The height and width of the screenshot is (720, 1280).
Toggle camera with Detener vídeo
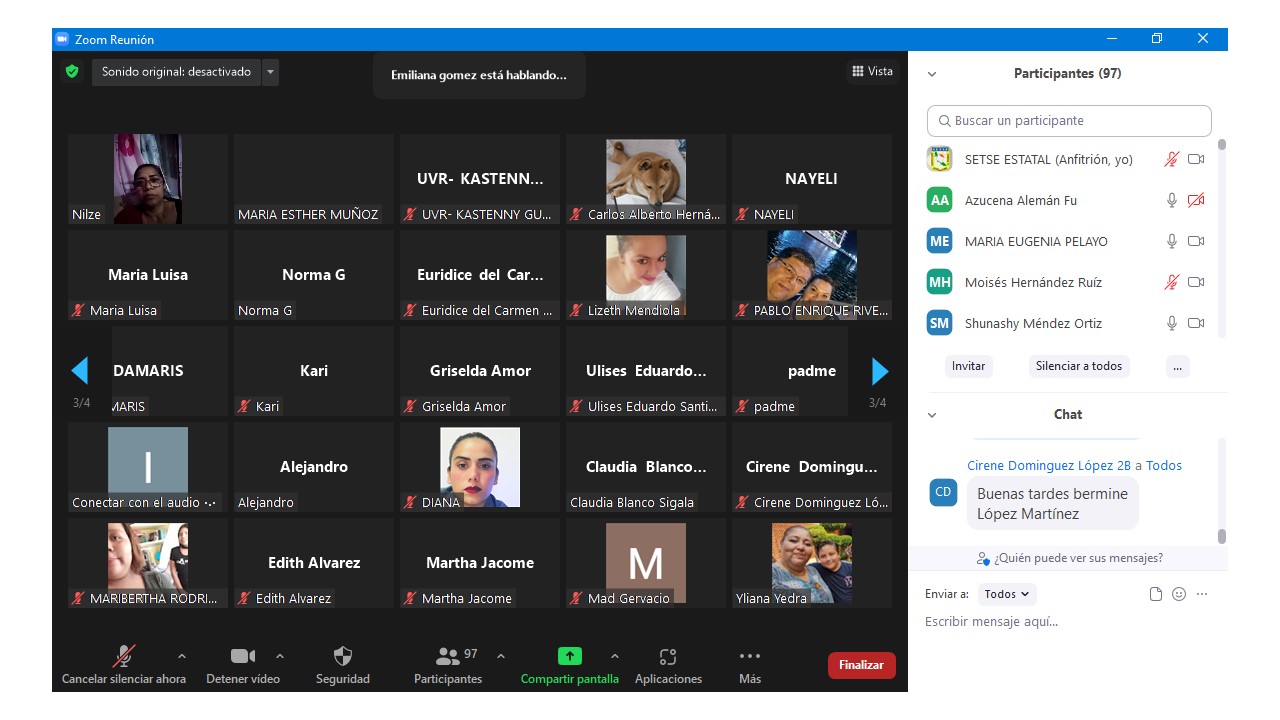click(x=243, y=656)
